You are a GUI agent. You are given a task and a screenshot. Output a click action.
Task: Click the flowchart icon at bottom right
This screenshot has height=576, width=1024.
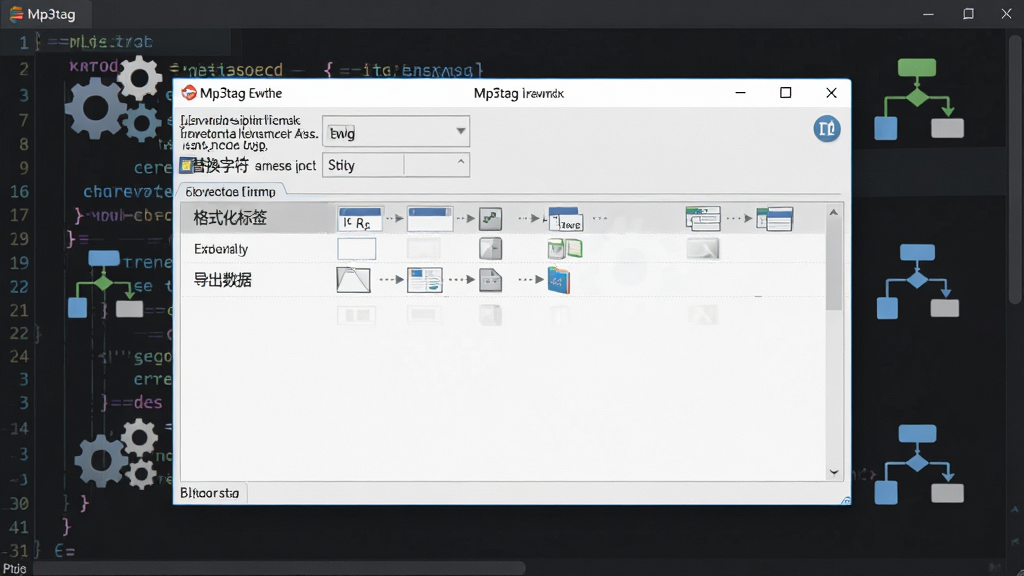point(918,464)
